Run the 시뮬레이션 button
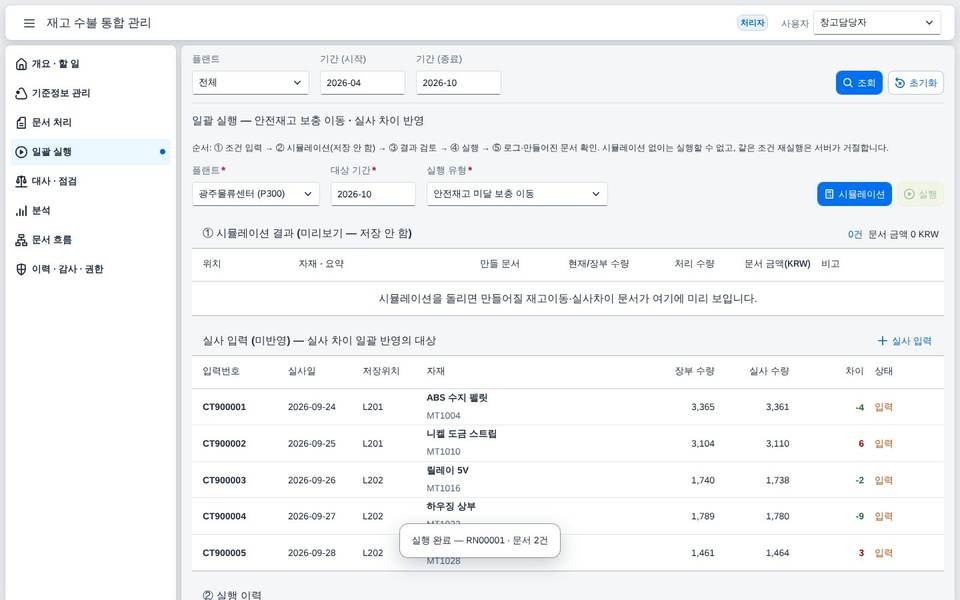Screen dimensions: 960x600 pos(854,194)
